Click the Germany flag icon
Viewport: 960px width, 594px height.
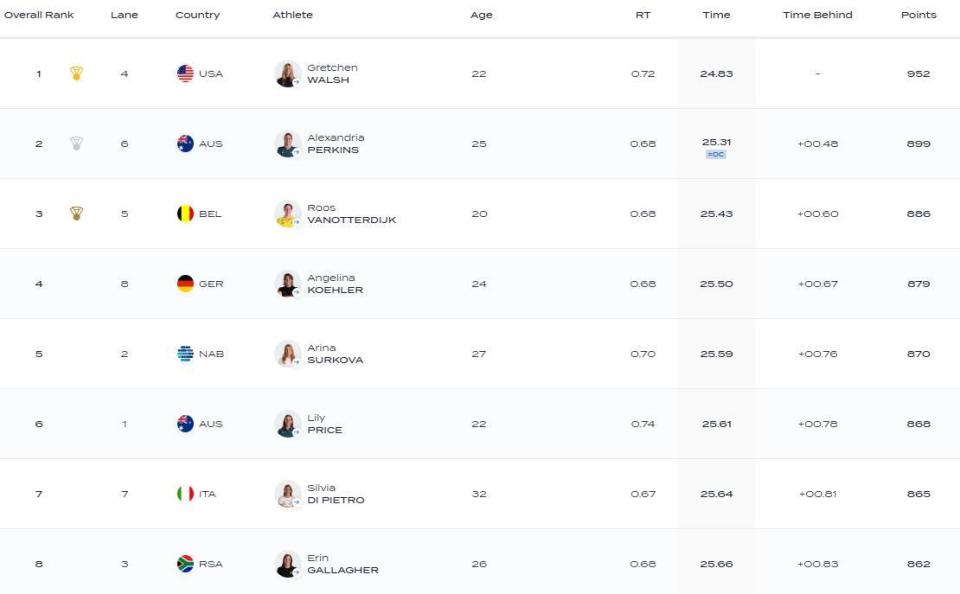(x=185, y=284)
